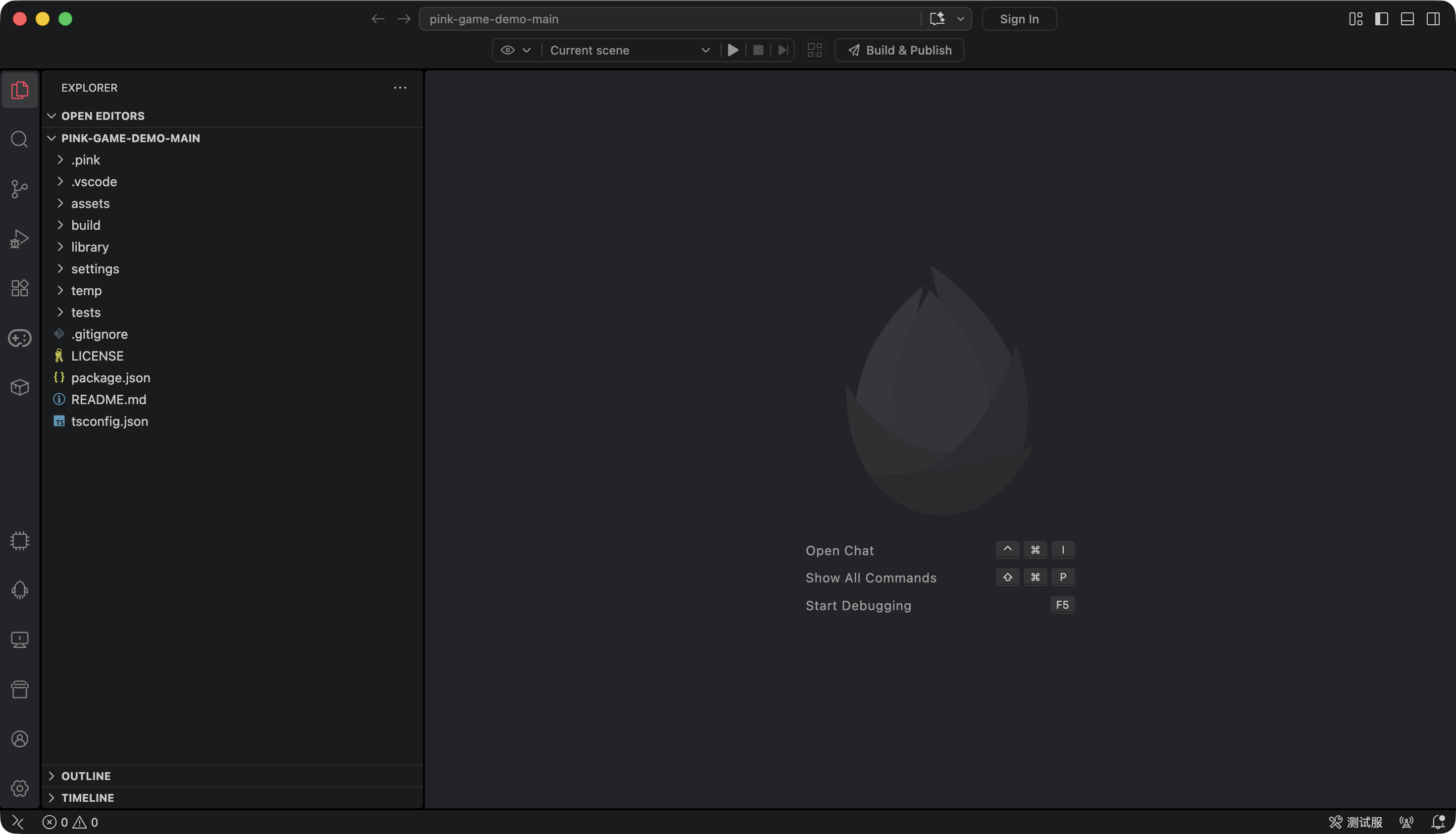Open Extensions view icon
The height and width of the screenshot is (834, 1456).
(x=19, y=288)
